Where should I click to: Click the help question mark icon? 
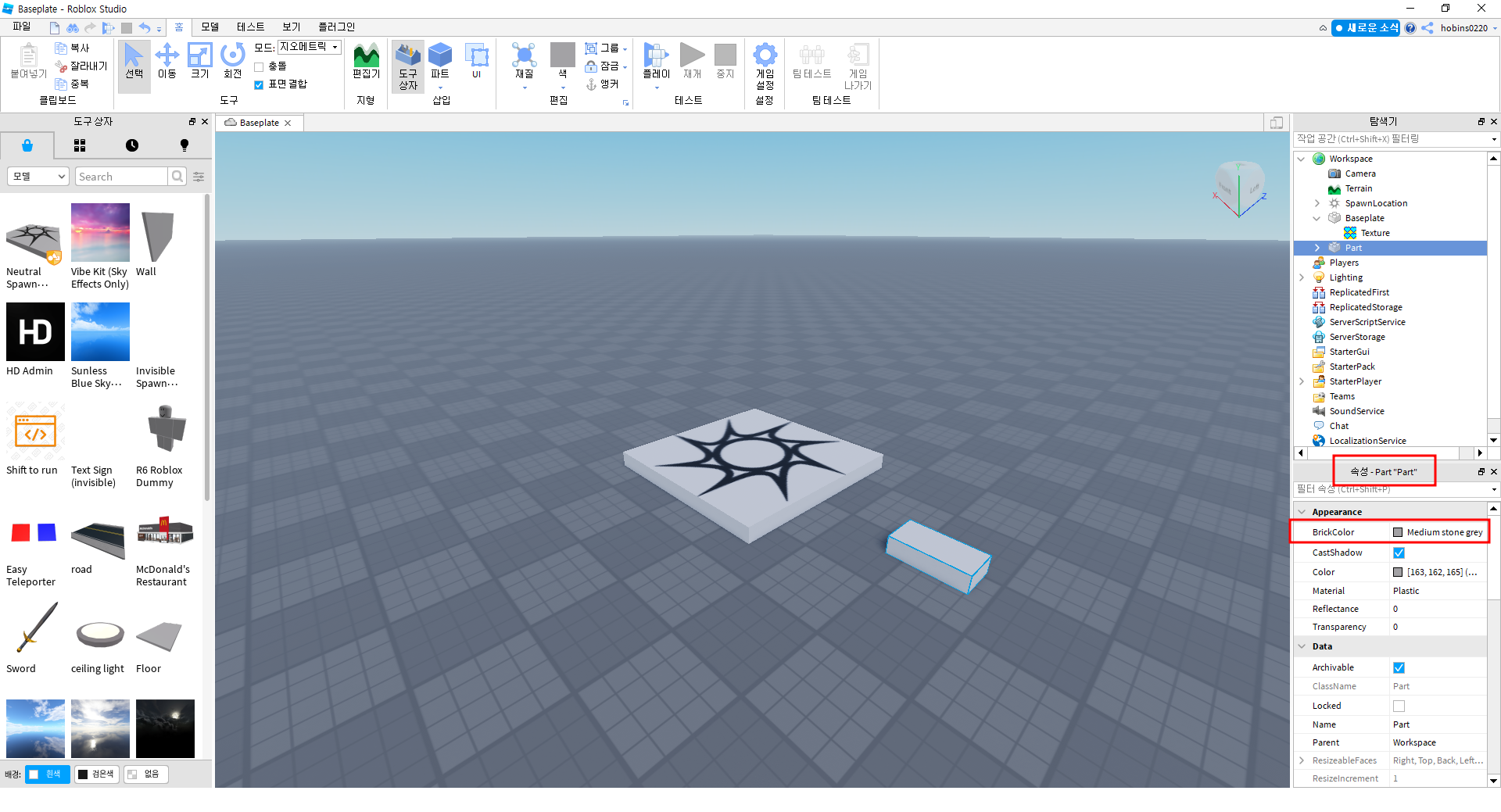1410,28
